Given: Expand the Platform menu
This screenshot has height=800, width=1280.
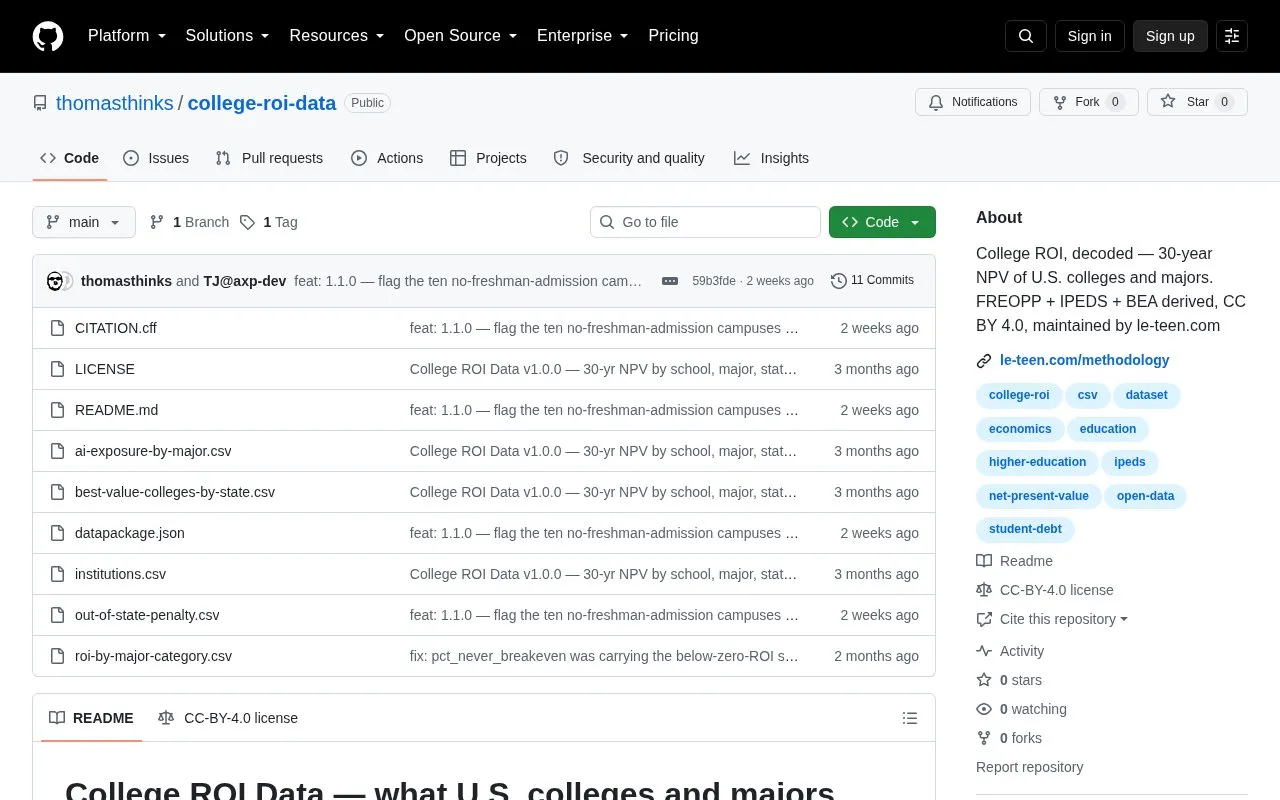Looking at the screenshot, I should (127, 36).
